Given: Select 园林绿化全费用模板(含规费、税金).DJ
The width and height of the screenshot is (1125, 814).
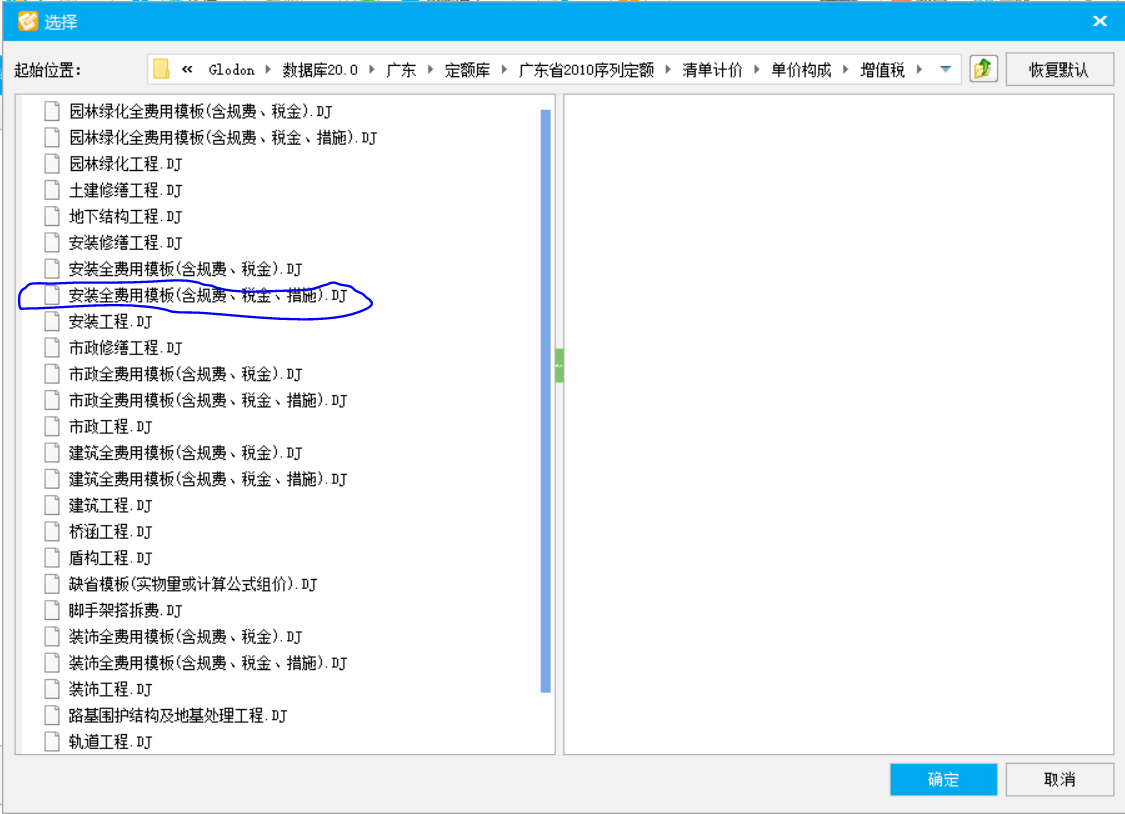Looking at the screenshot, I should pyautogui.click(x=200, y=111).
